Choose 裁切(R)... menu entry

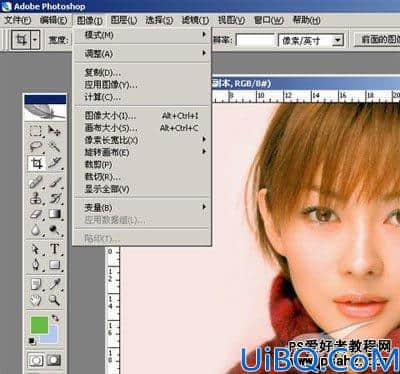pyautogui.click(x=142, y=177)
